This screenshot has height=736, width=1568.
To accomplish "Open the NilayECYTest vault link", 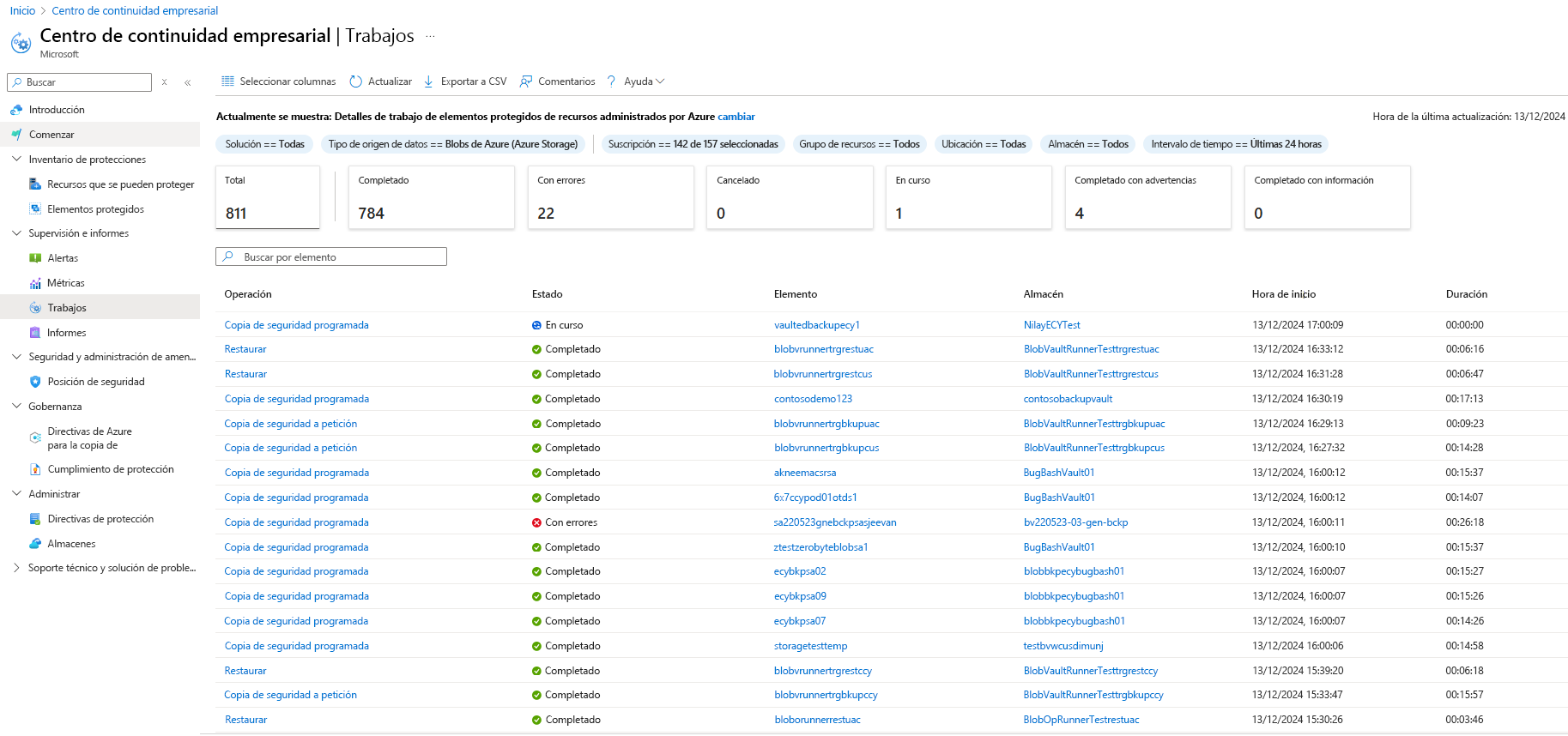I will click(x=1052, y=325).
